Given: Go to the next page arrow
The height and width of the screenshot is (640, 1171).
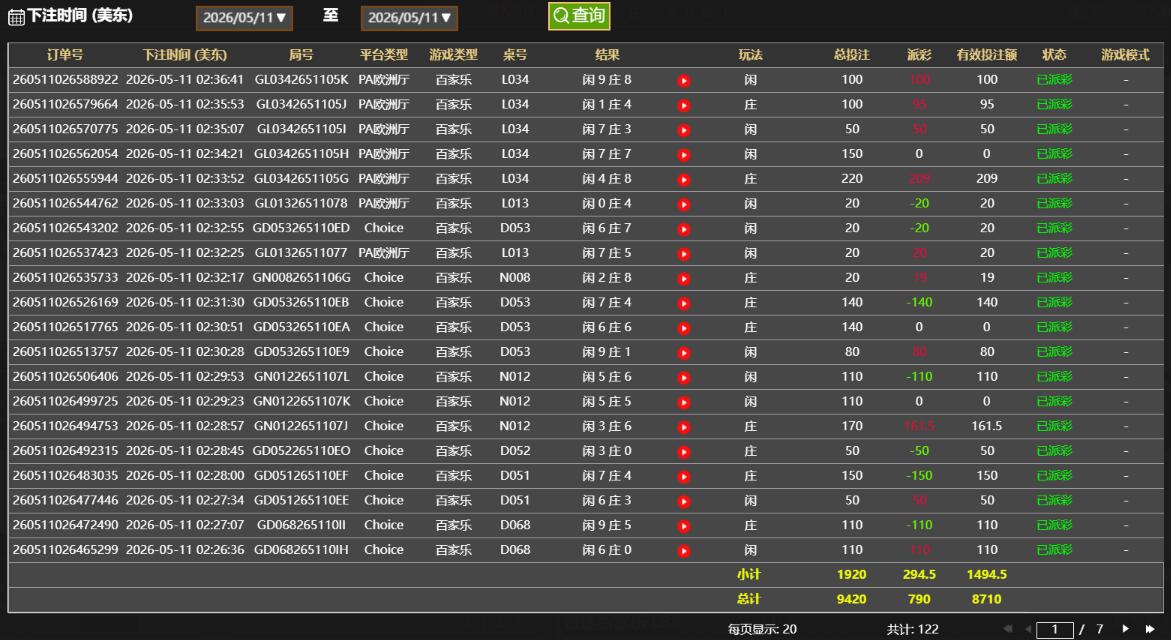Looking at the screenshot, I should pyautogui.click(x=1125, y=629).
